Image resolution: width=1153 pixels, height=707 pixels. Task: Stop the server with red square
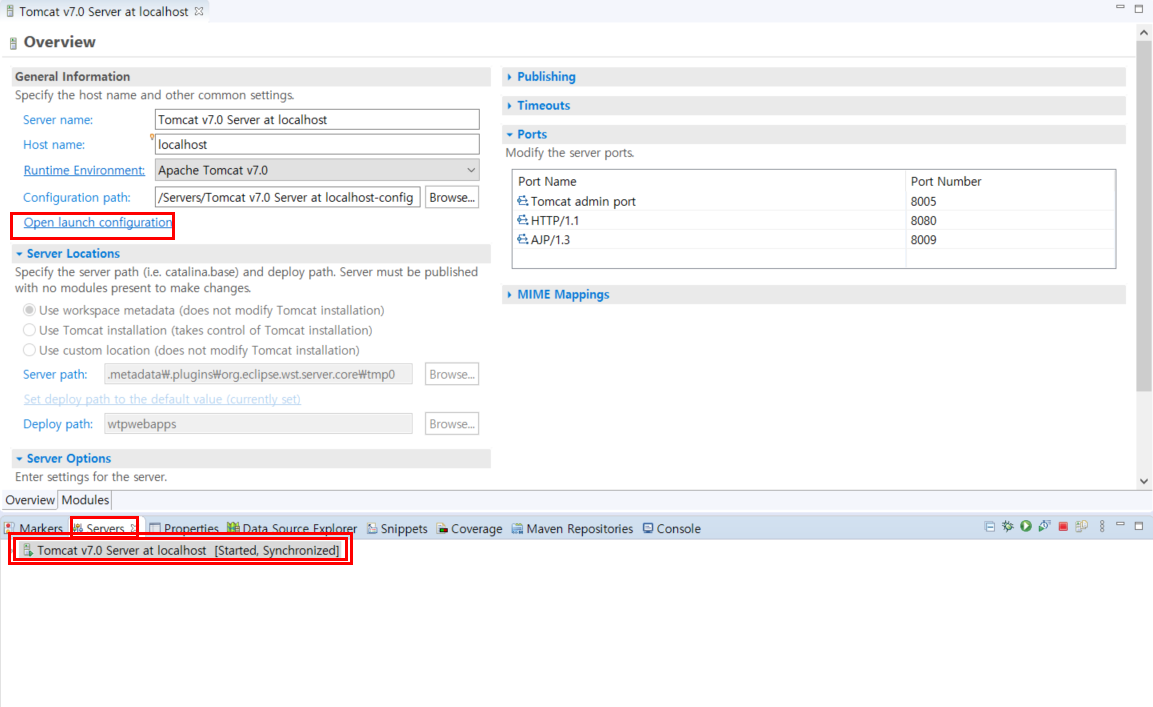[x=1063, y=527]
